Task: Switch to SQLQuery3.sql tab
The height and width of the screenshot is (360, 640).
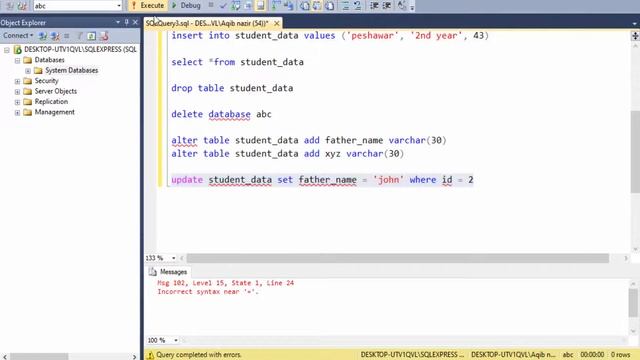Action: [x=207, y=23]
